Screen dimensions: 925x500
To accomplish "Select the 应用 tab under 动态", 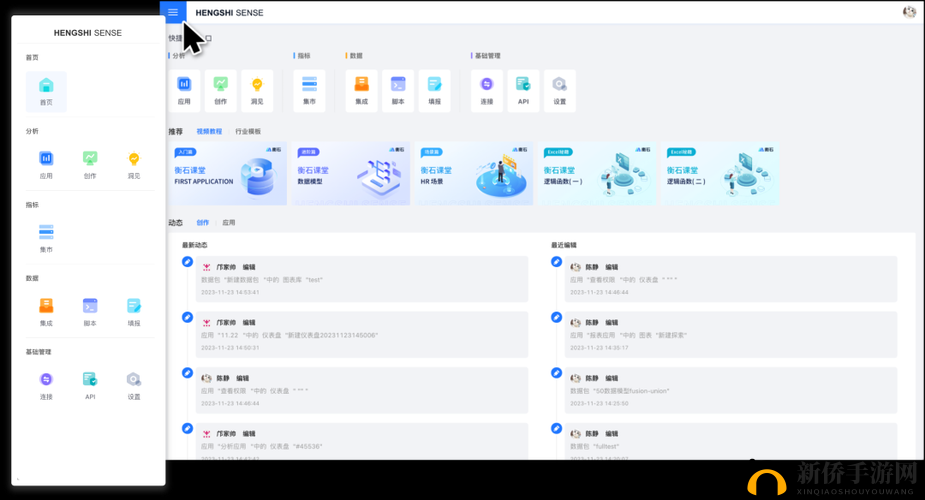I will click(x=228, y=222).
